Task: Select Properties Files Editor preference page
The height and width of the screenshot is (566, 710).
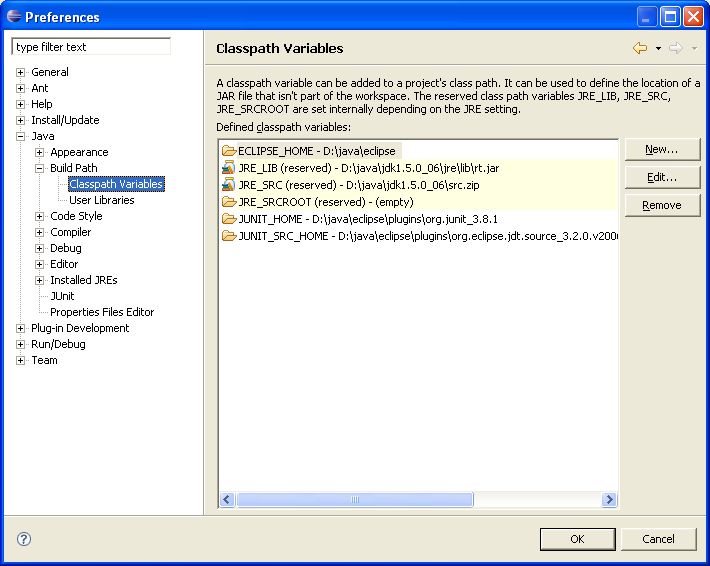Action: click(102, 312)
